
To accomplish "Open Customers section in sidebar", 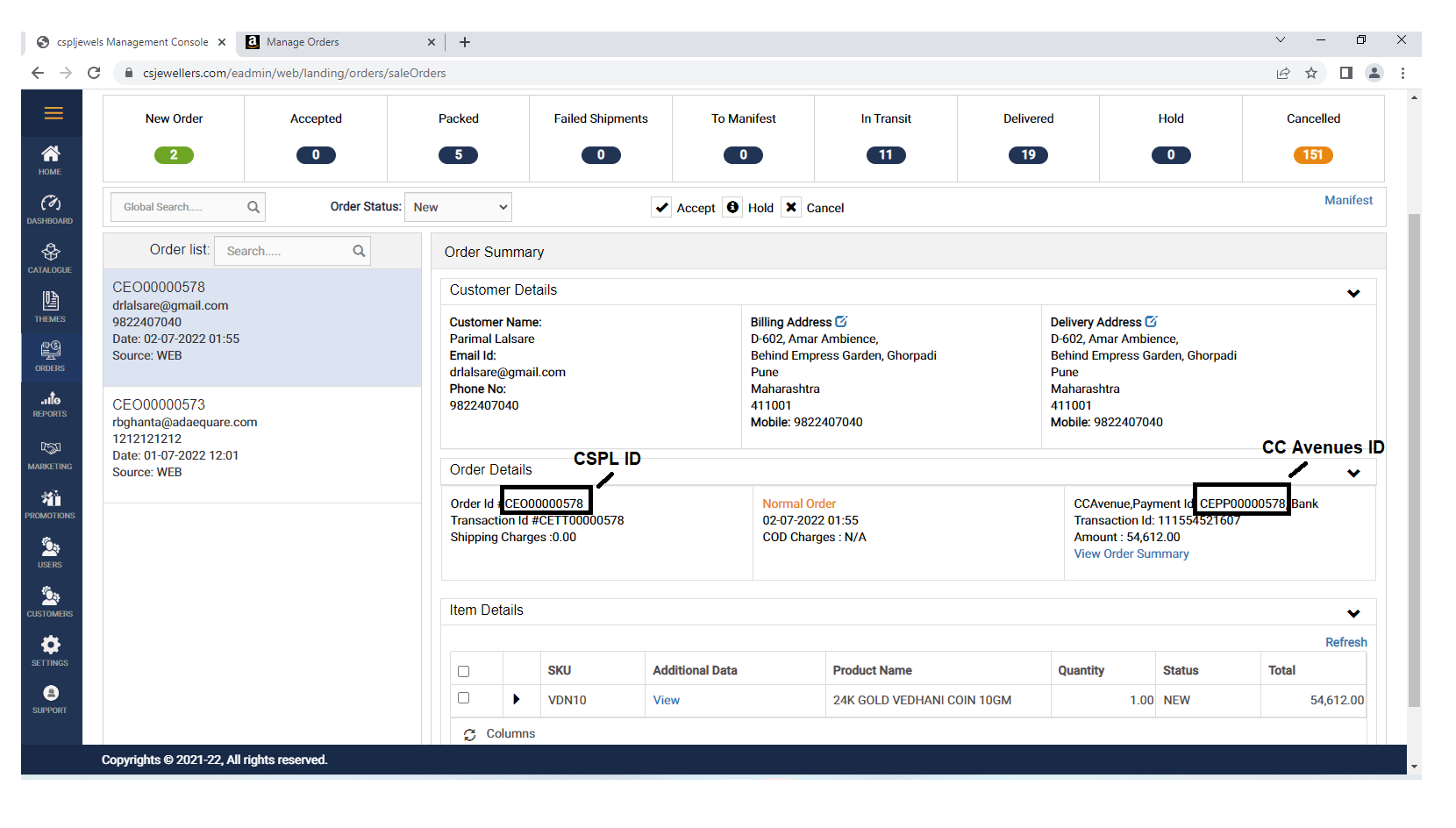I will (51, 603).
